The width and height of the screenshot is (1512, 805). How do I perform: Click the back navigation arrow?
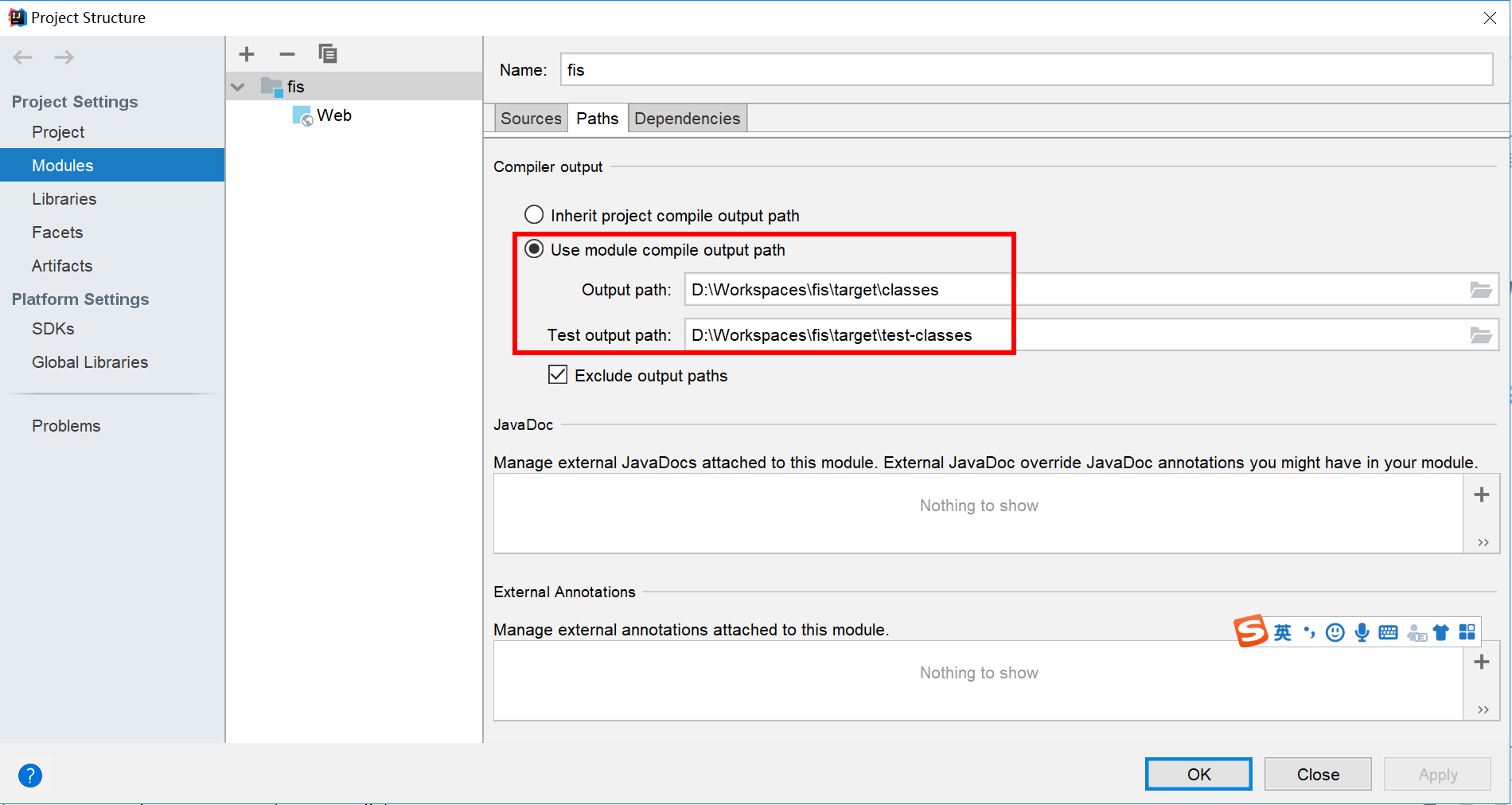[x=22, y=57]
